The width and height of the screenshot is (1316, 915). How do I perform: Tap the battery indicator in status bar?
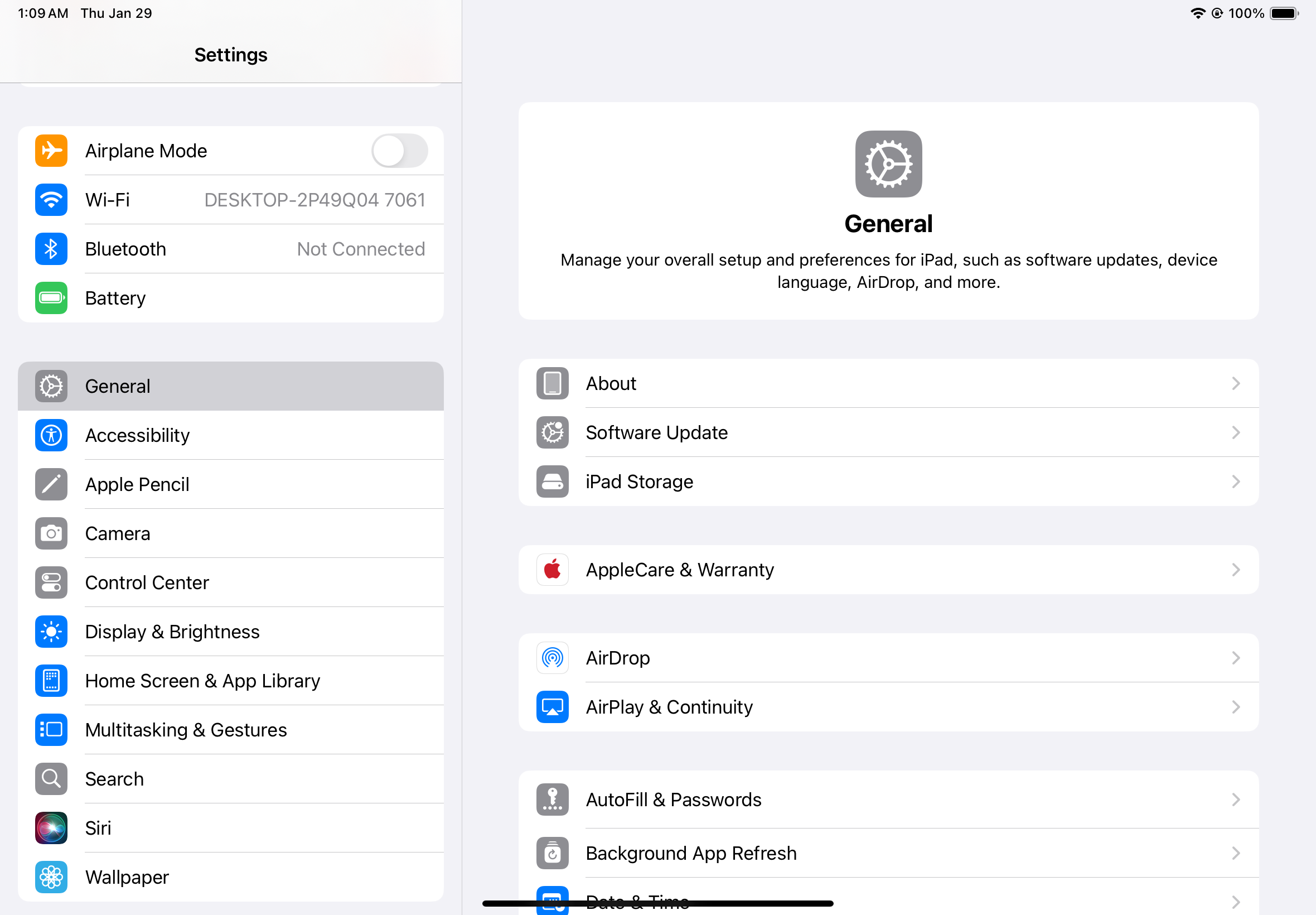[x=1284, y=13]
